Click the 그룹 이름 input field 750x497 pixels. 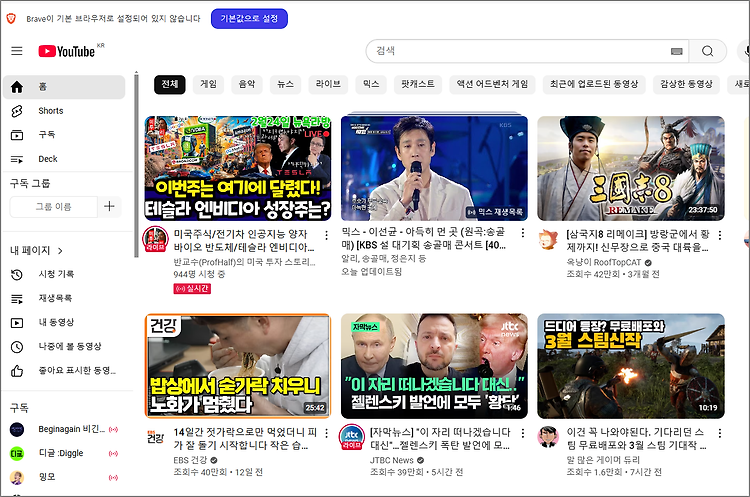[x=54, y=207]
